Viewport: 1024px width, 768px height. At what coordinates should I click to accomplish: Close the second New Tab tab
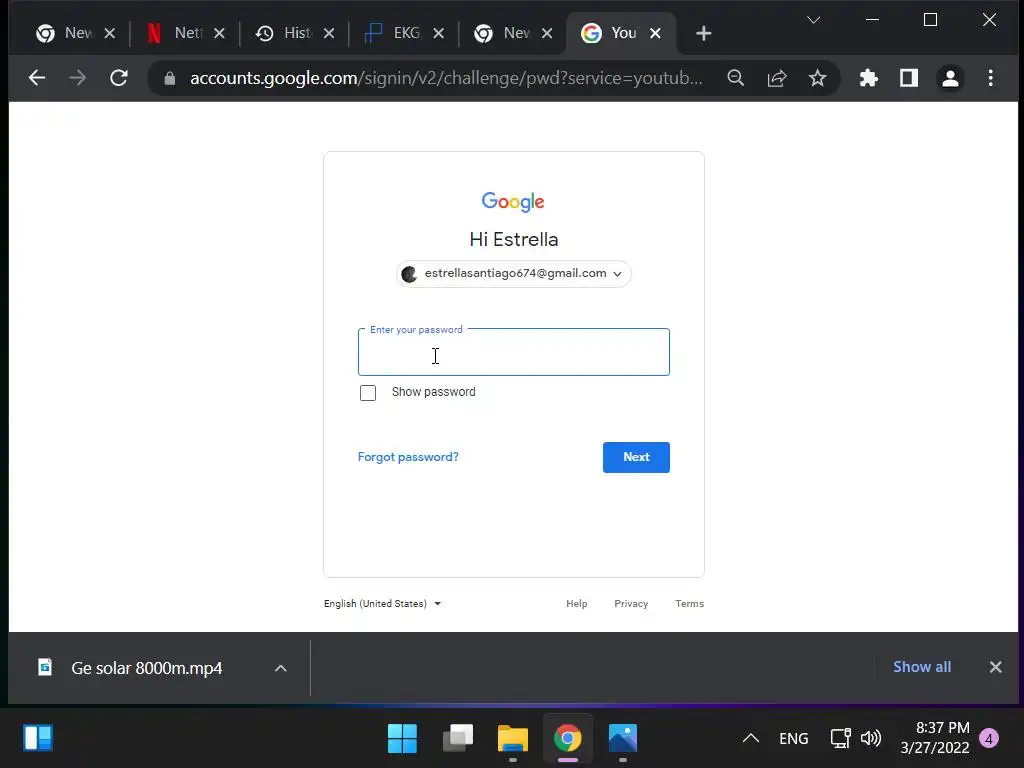click(x=547, y=33)
